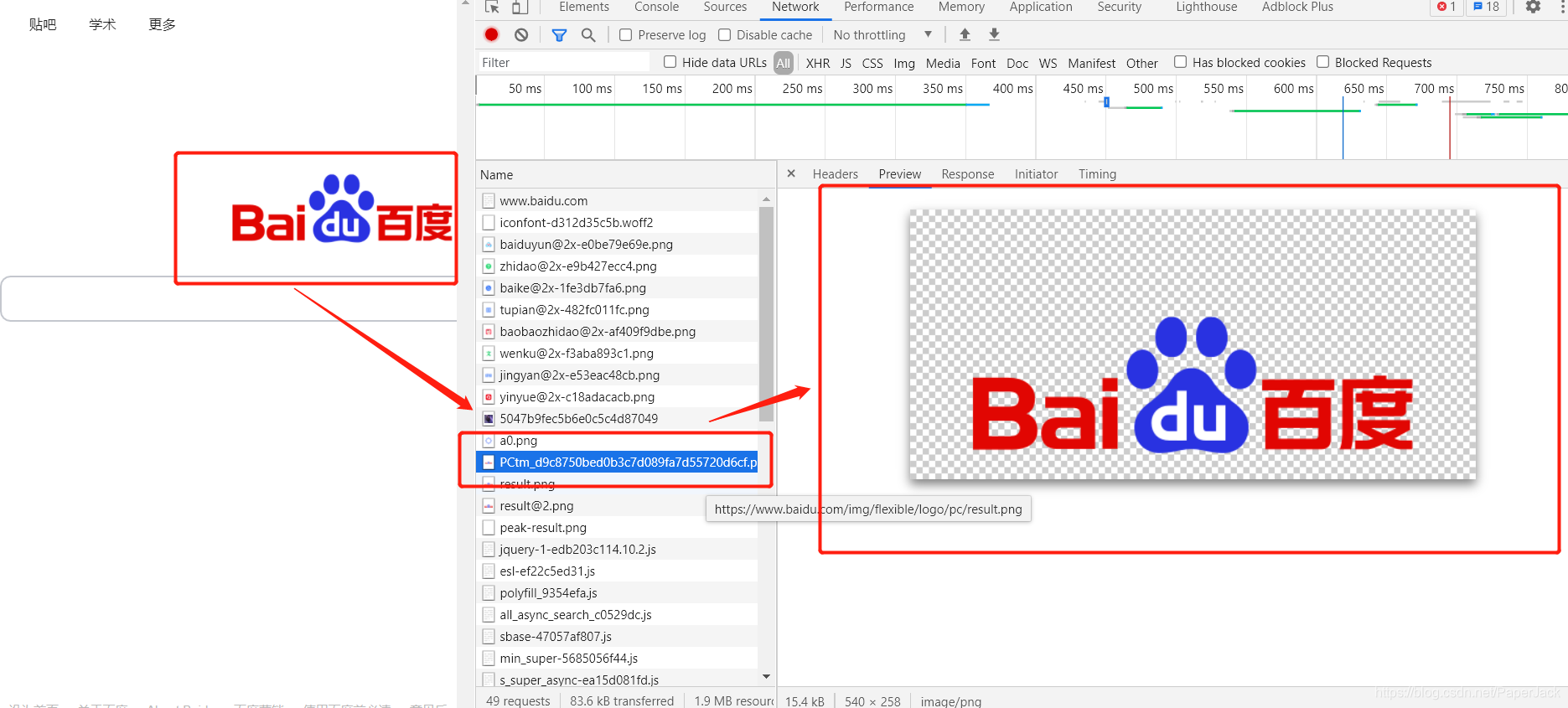Select www.baidu.com document request
Image resolution: width=1568 pixels, height=708 pixels.
point(617,200)
